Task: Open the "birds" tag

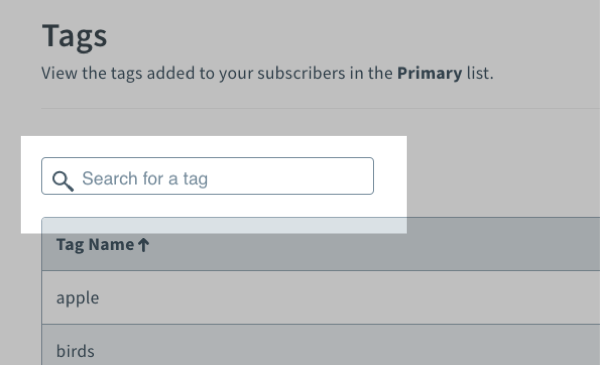Action: point(75,351)
